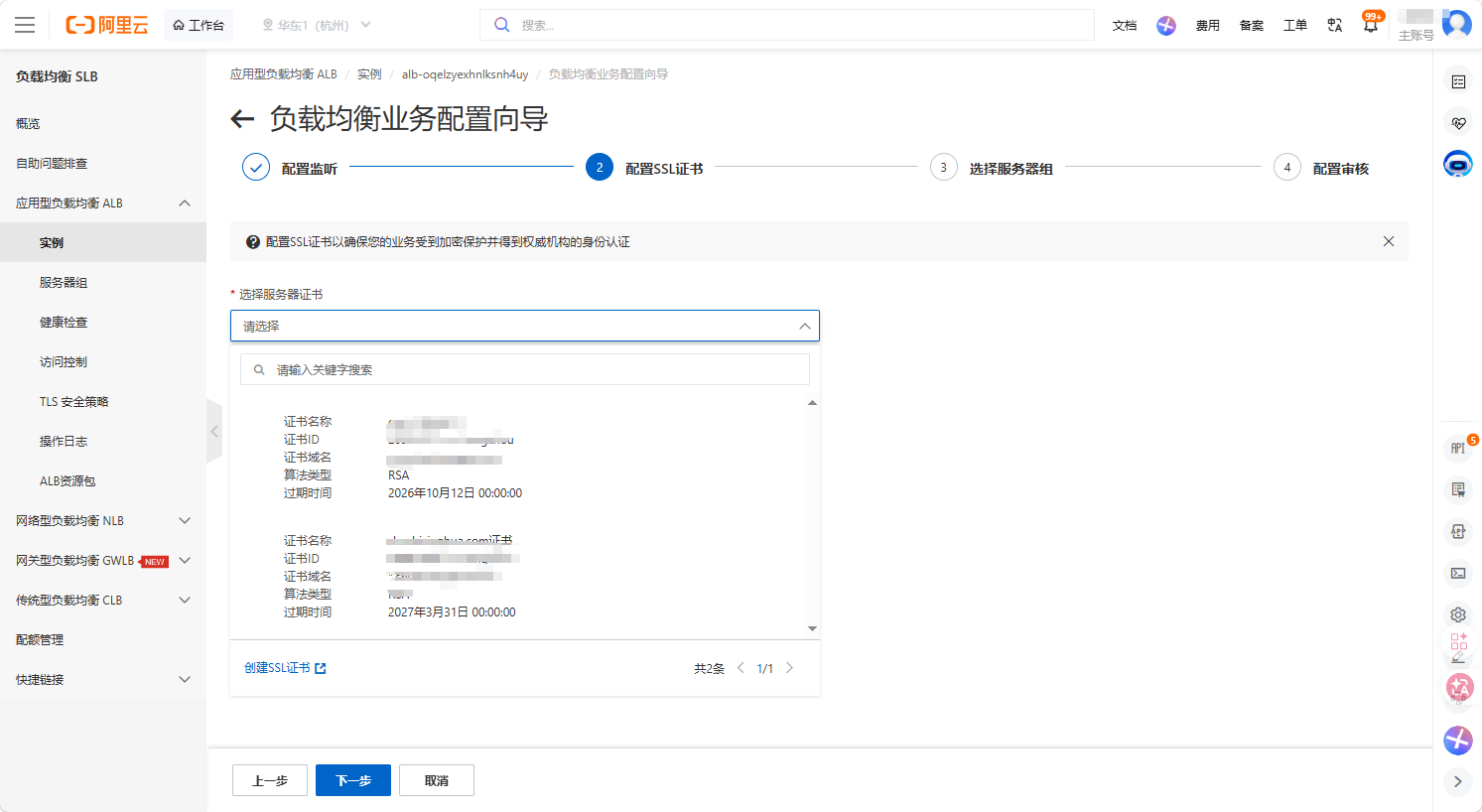Click step 4 配置审核
The width and height of the screenshot is (1482, 812).
tap(1321, 168)
